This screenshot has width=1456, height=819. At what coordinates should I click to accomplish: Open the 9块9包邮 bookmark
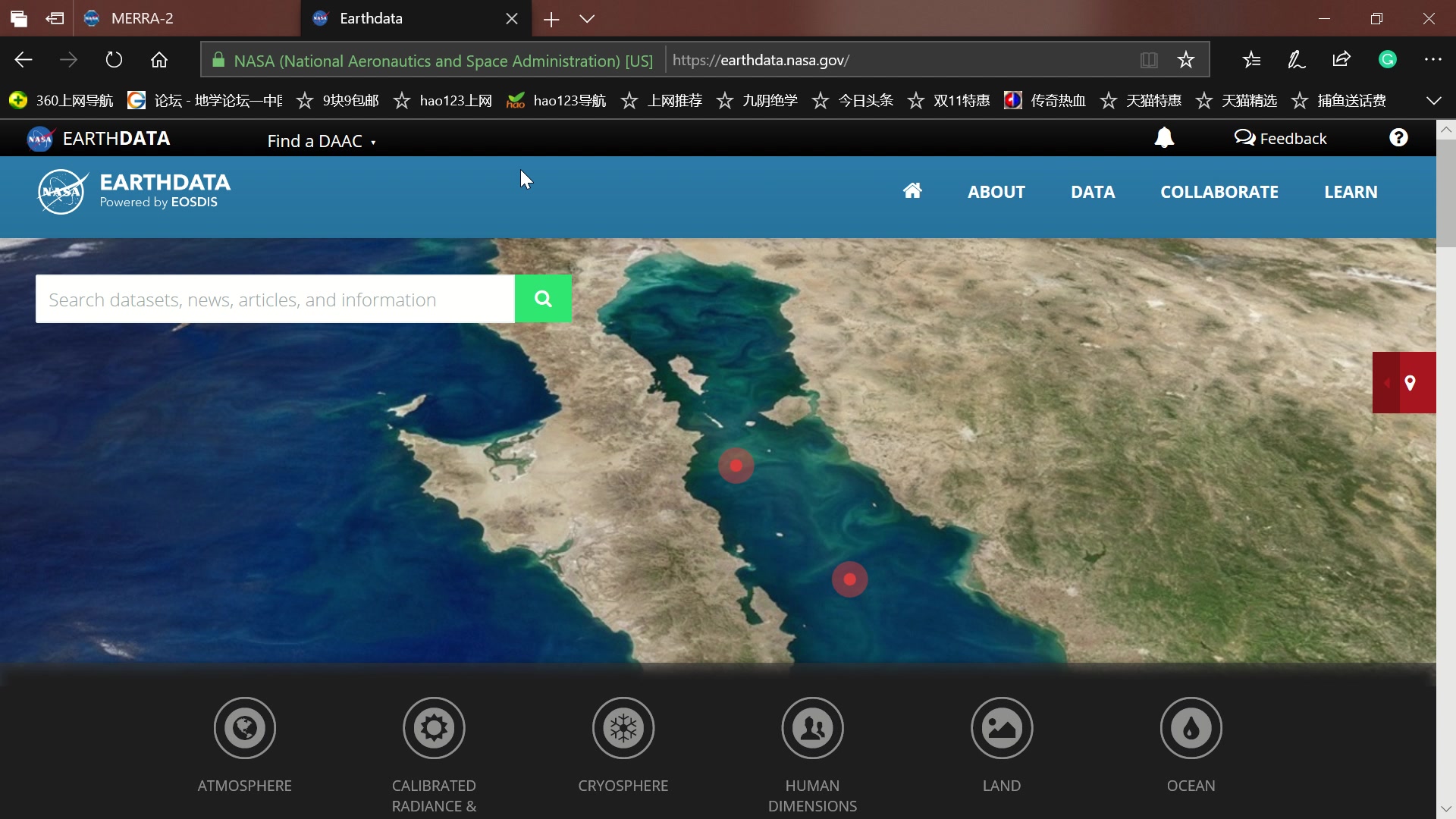337,100
